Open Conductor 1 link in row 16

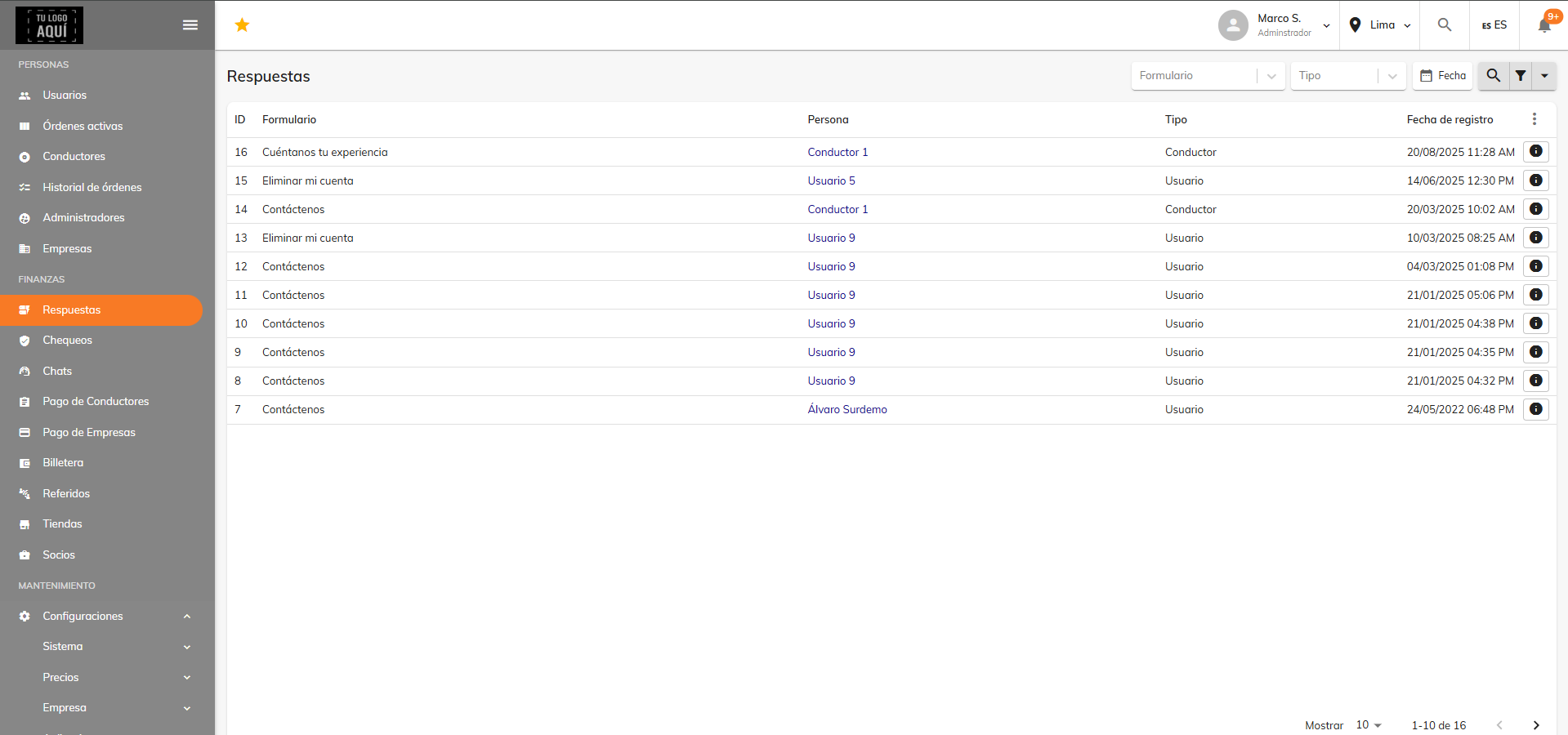838,152
